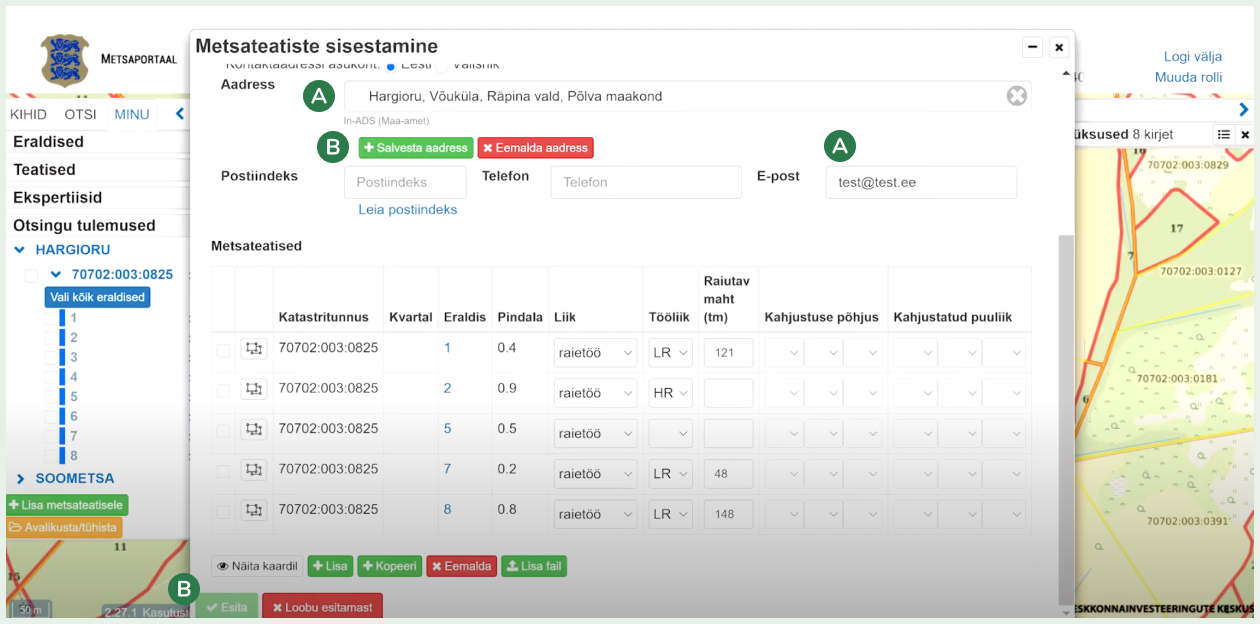
Task: Focus the Telefon input field
Action: click(646, 182)
